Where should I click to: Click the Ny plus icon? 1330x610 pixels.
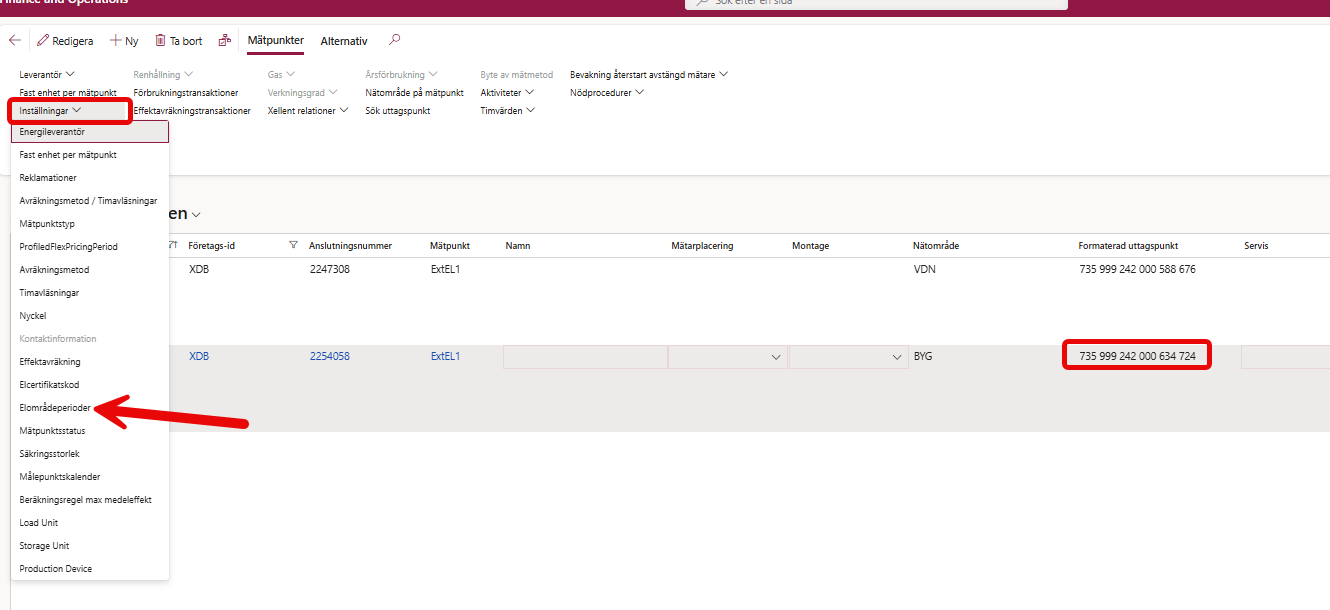[116, 41]
